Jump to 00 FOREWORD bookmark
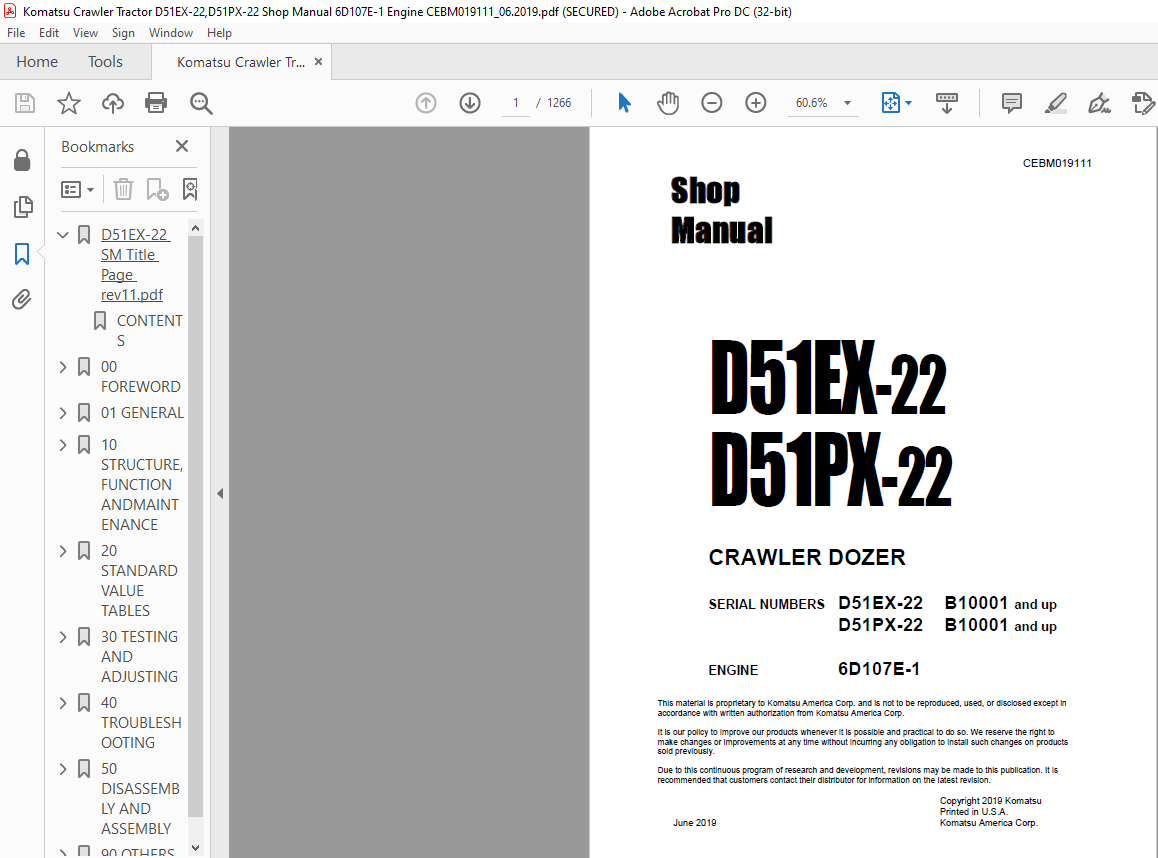1158x858 pixels. (140, 377)
